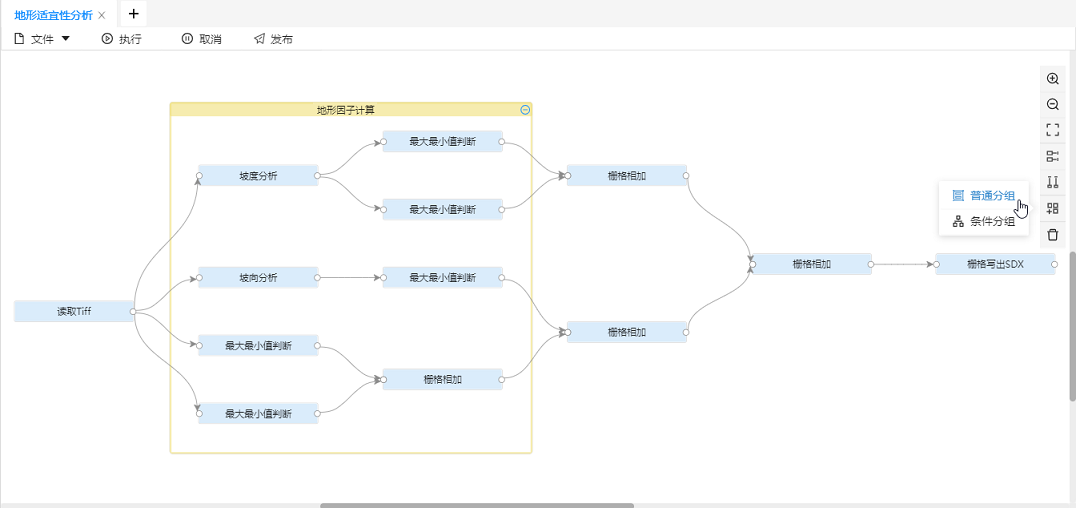
Task: Select the 读取Tiff node
Action: click(x=74, y=312)
